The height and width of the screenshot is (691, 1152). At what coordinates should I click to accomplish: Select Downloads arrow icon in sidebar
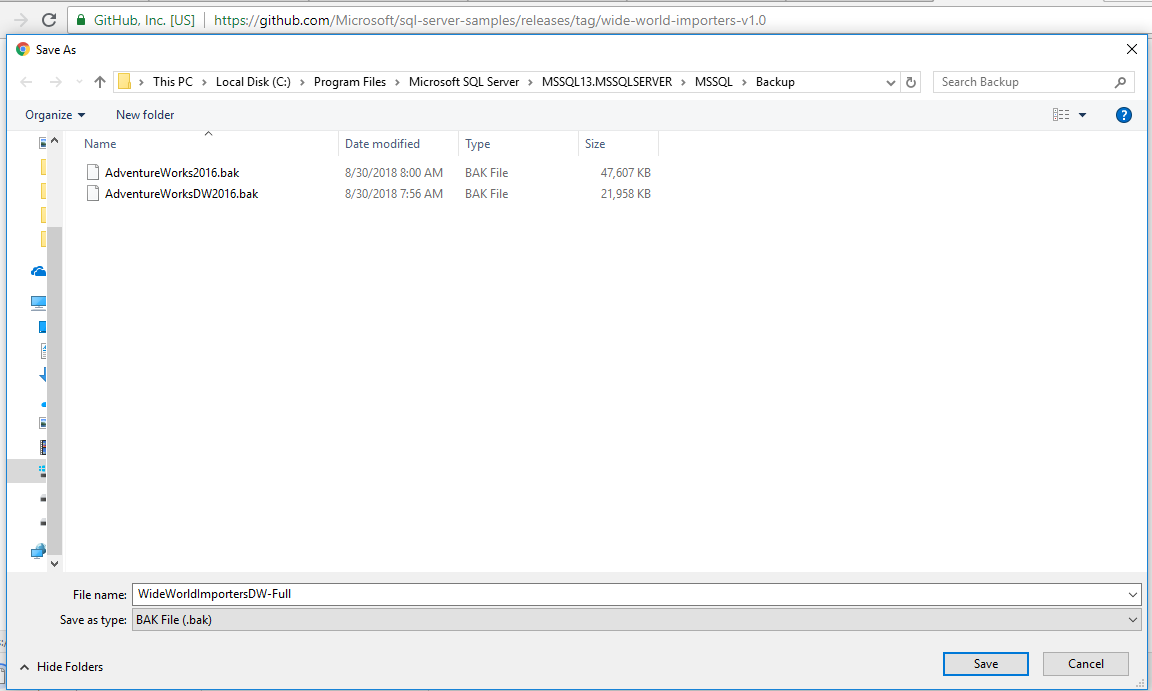coord(43,375)
